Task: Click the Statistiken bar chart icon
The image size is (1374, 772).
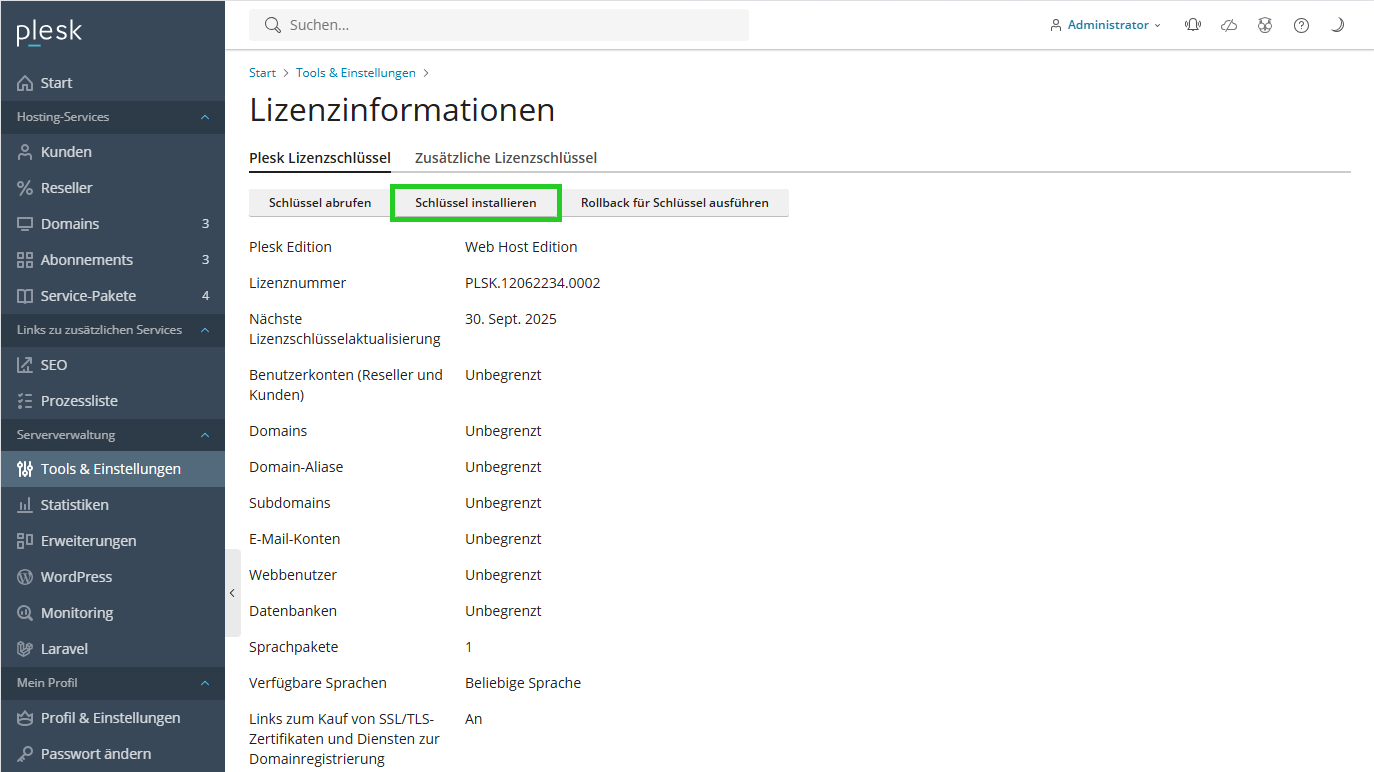Action: point(25,505)
